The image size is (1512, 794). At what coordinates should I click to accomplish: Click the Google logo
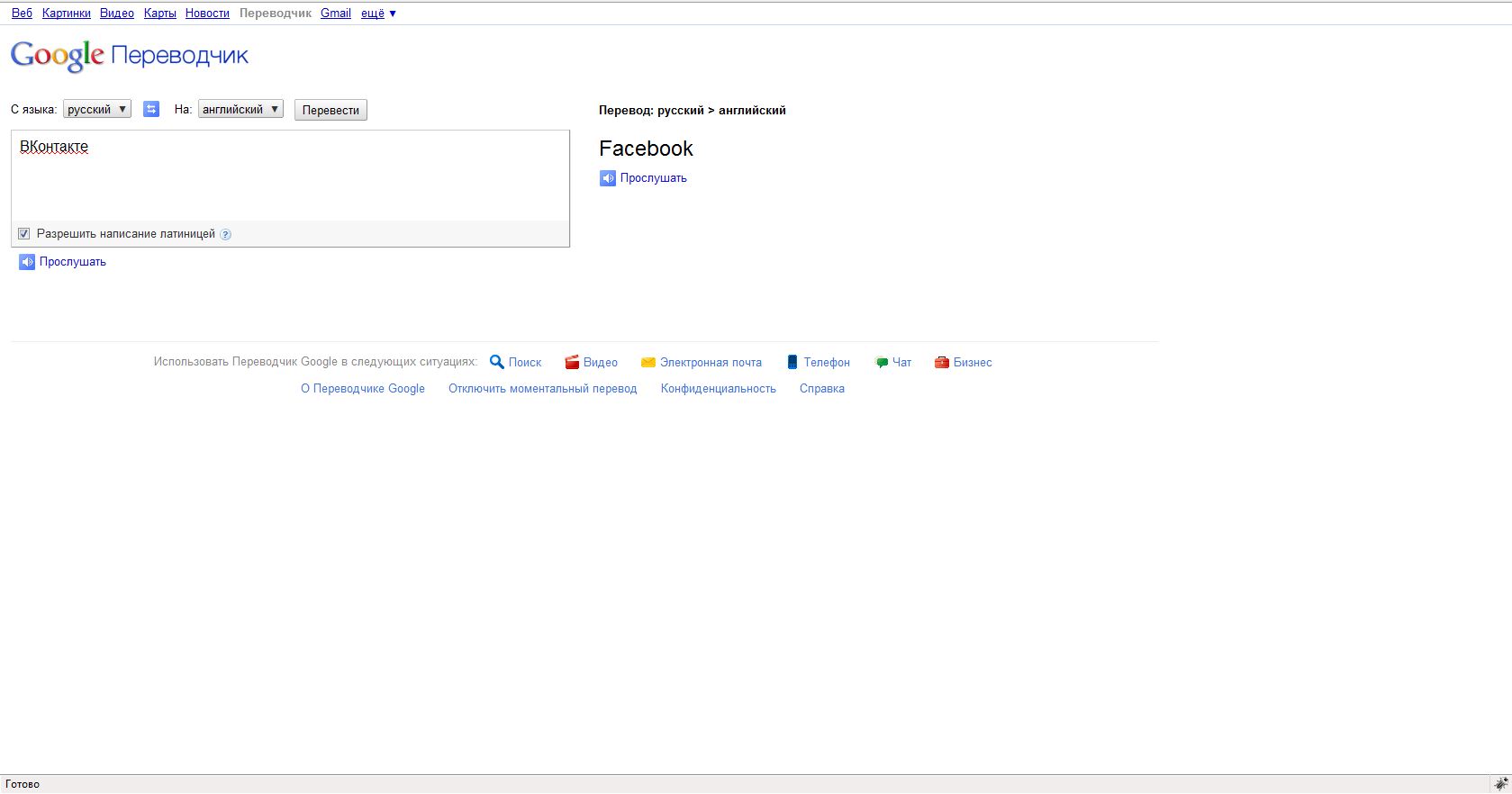tap(58, 56)
